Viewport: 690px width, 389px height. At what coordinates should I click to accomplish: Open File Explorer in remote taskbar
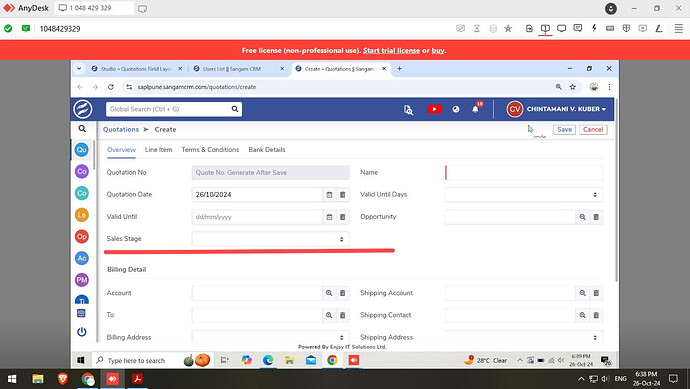tap(289, 360)
